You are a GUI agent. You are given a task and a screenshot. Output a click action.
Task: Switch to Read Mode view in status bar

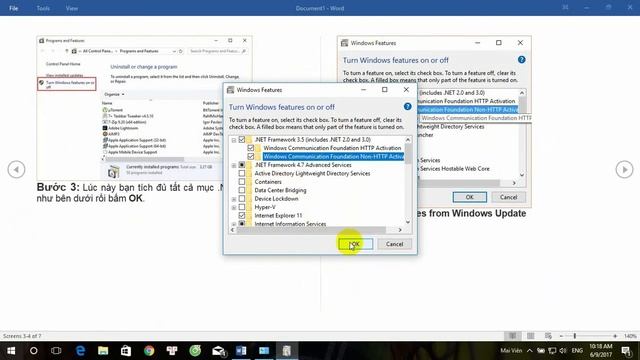coord(512,336)
